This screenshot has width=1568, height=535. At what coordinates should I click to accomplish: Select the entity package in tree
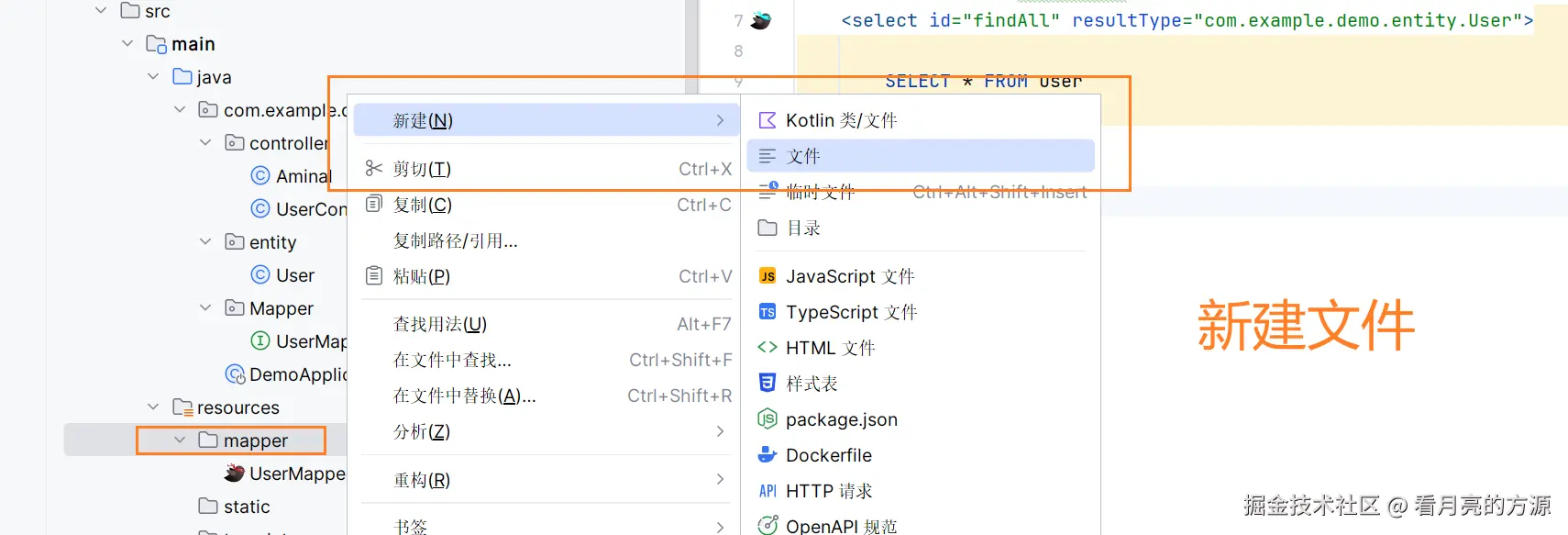(x=272, y=242)
